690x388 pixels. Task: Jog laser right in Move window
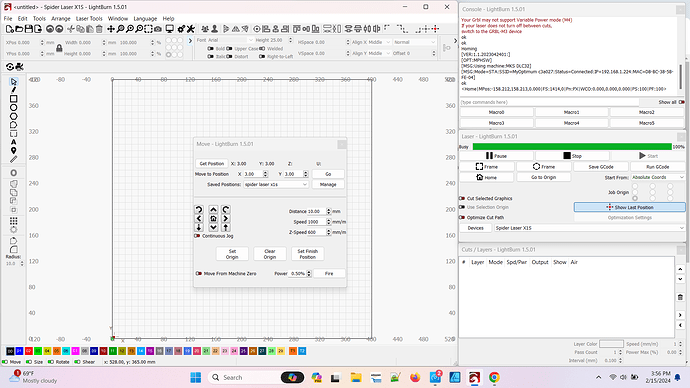point(226,218)
